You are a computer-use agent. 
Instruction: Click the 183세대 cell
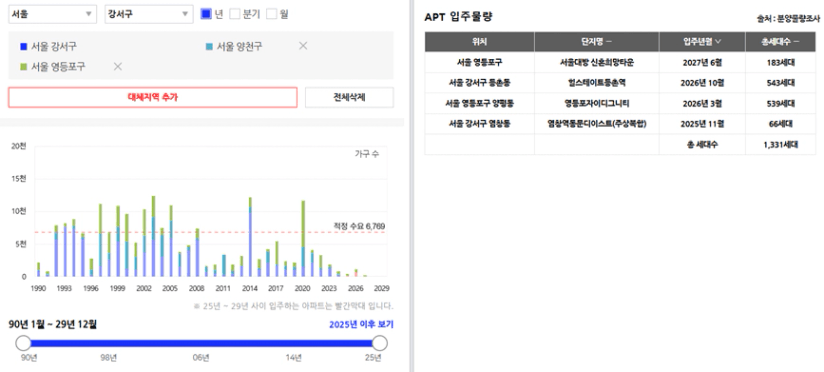point(780,62)
